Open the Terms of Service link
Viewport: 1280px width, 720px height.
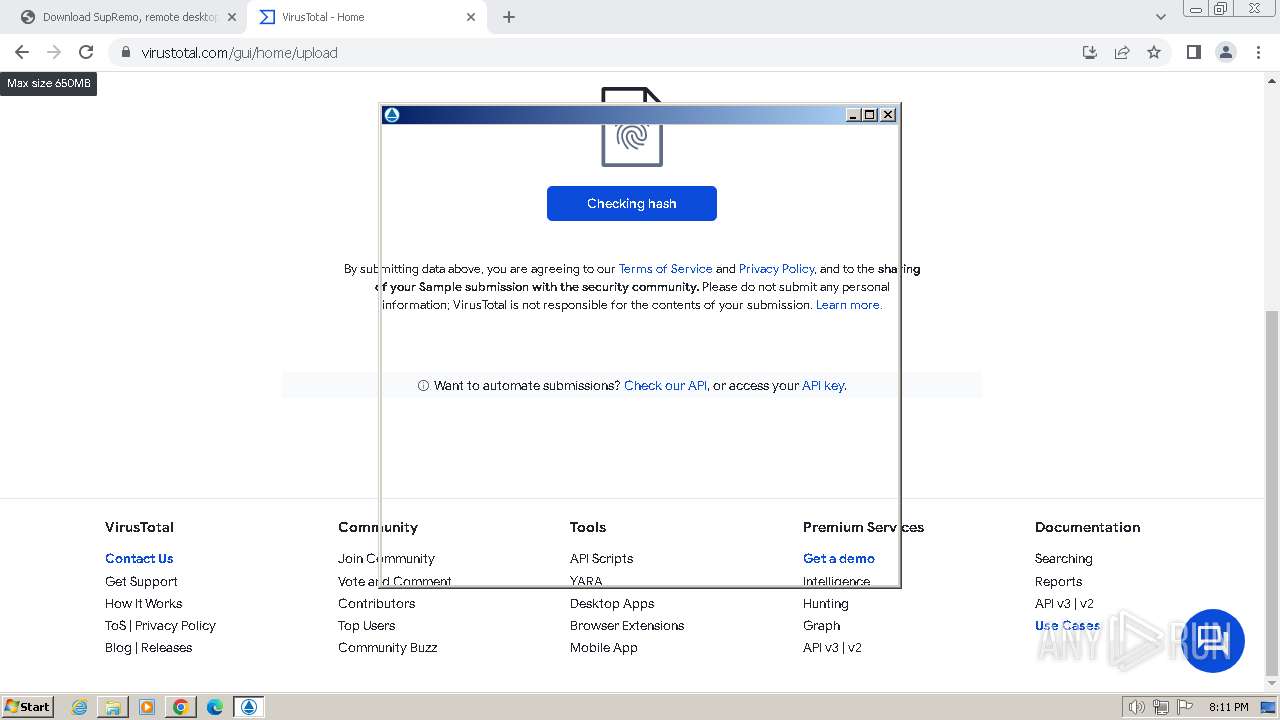pyautogui.click(x=665, y=269)
